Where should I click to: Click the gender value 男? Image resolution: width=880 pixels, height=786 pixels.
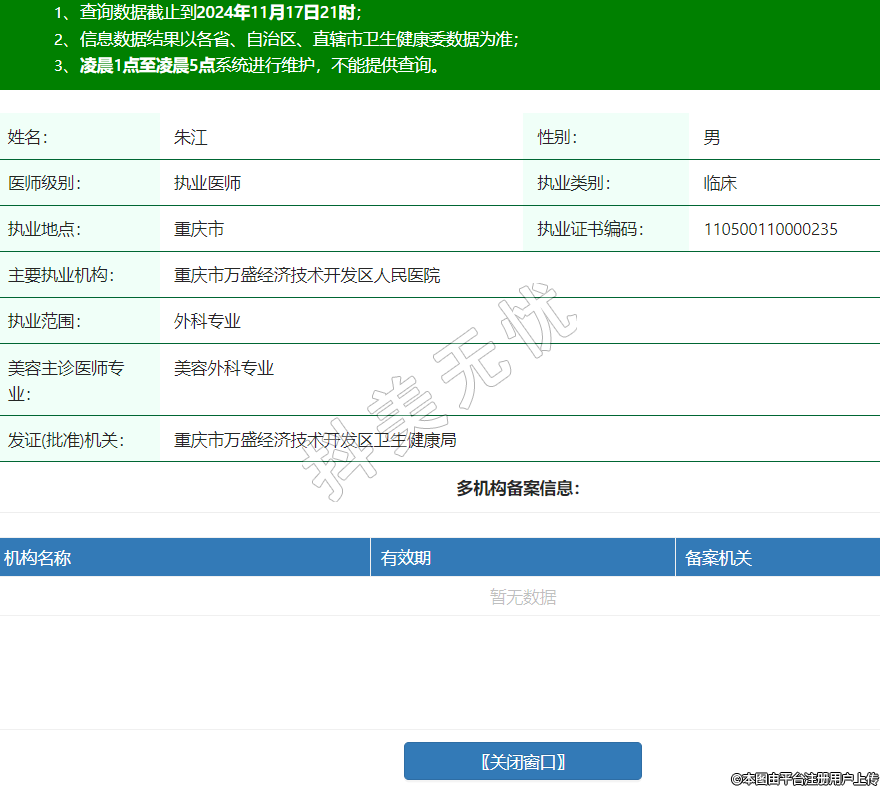click(x=711, y=137)
